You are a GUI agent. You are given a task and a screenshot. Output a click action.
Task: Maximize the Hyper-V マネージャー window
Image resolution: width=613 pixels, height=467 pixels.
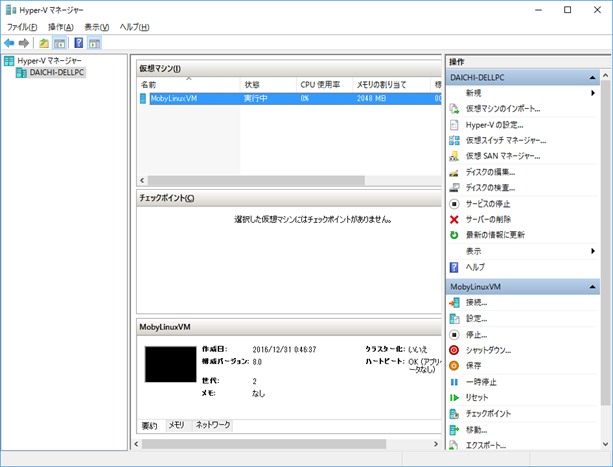pyautogui.click(x=568, y=10)
